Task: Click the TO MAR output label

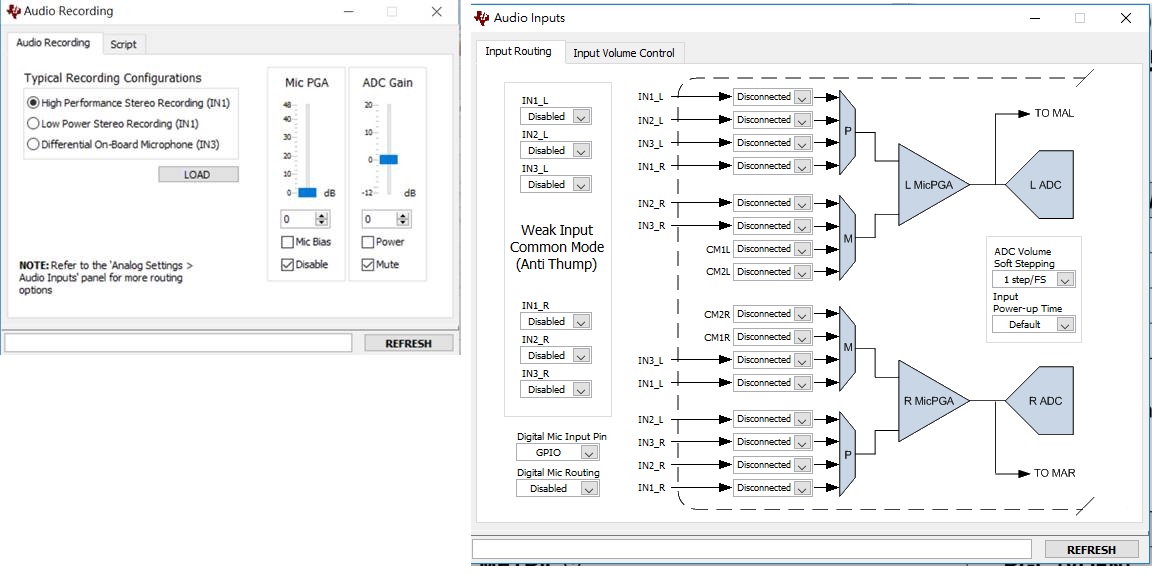Action: [1055, 473]
